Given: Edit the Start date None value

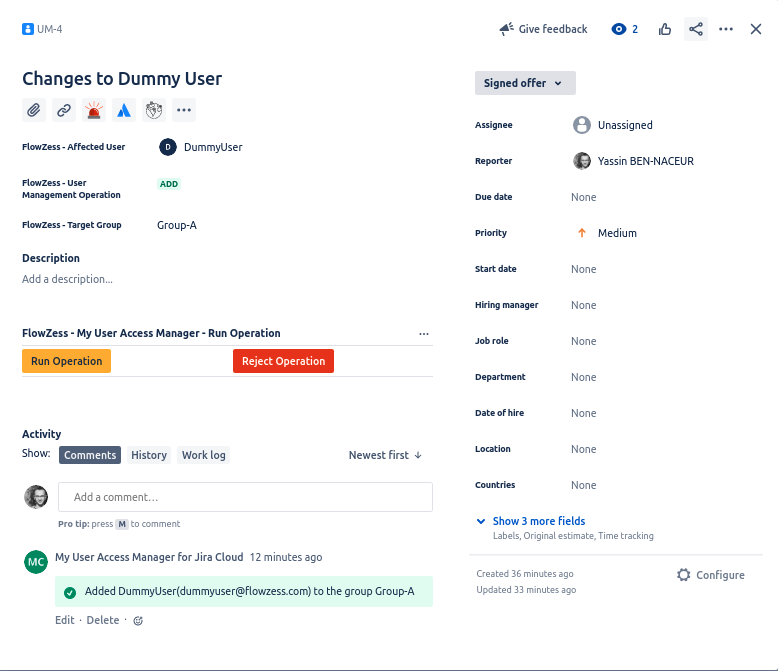Looking at the screenshot, I should tap(584, 269).
